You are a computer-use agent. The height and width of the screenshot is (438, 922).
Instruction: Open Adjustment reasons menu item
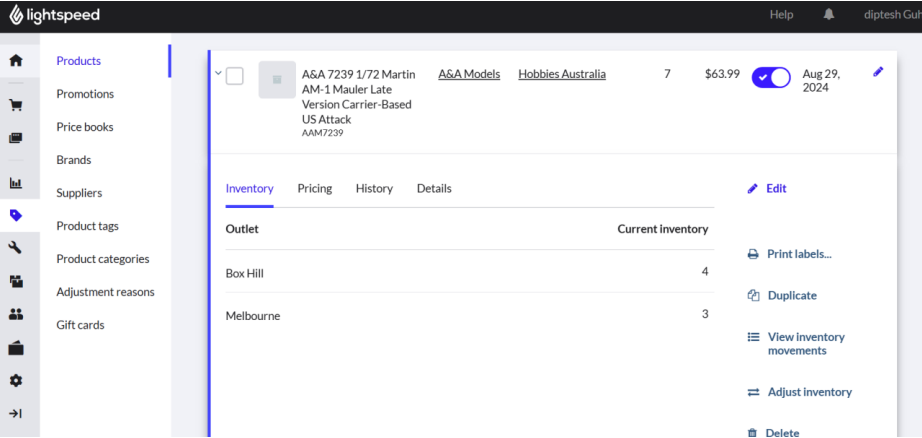pyautogui.click(x=105, y=292)
